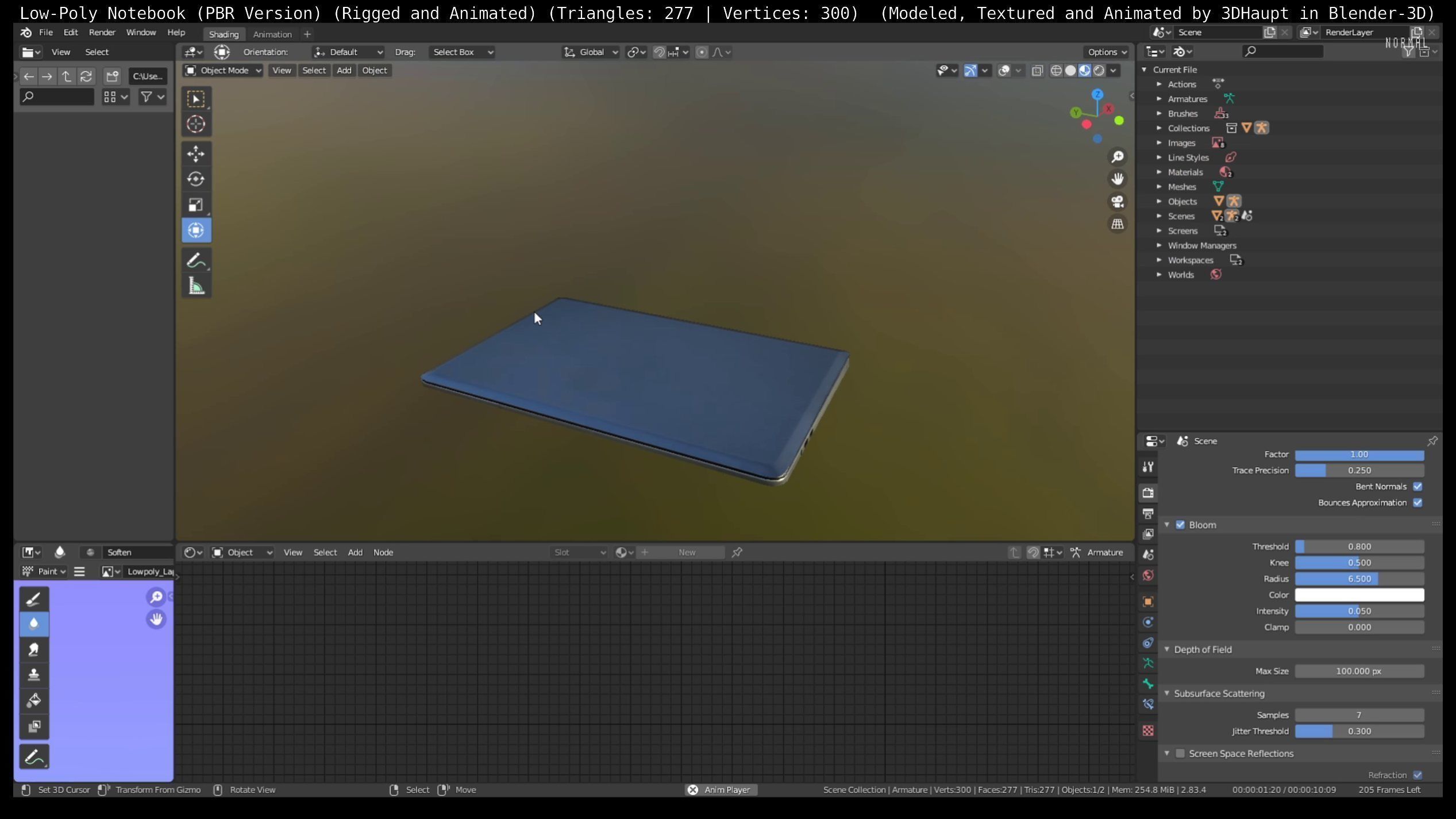Uncheck Bent Normals option
The image size is (1456, 819).
pos(1418,486)
